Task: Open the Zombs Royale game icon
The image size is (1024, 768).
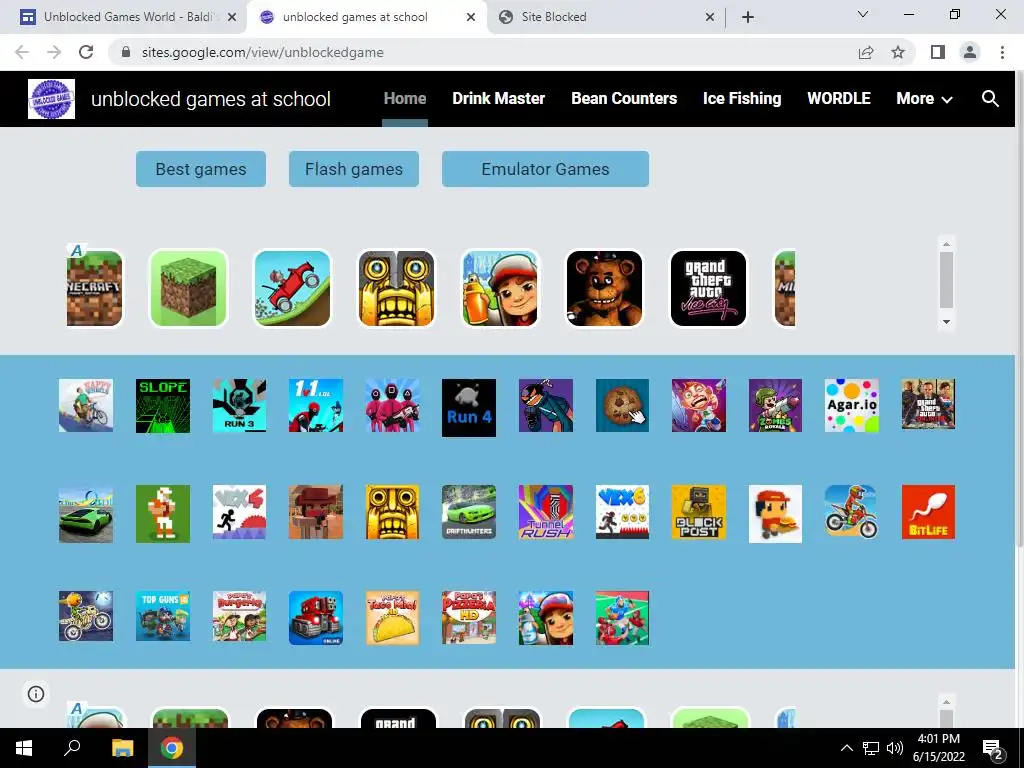Action: pyautogui.click(x=775, y=406)
